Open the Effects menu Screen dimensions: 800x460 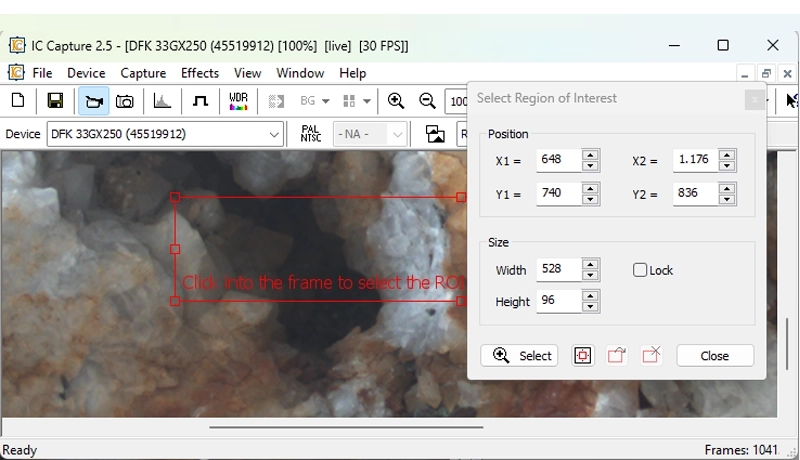tap(200, 73)
